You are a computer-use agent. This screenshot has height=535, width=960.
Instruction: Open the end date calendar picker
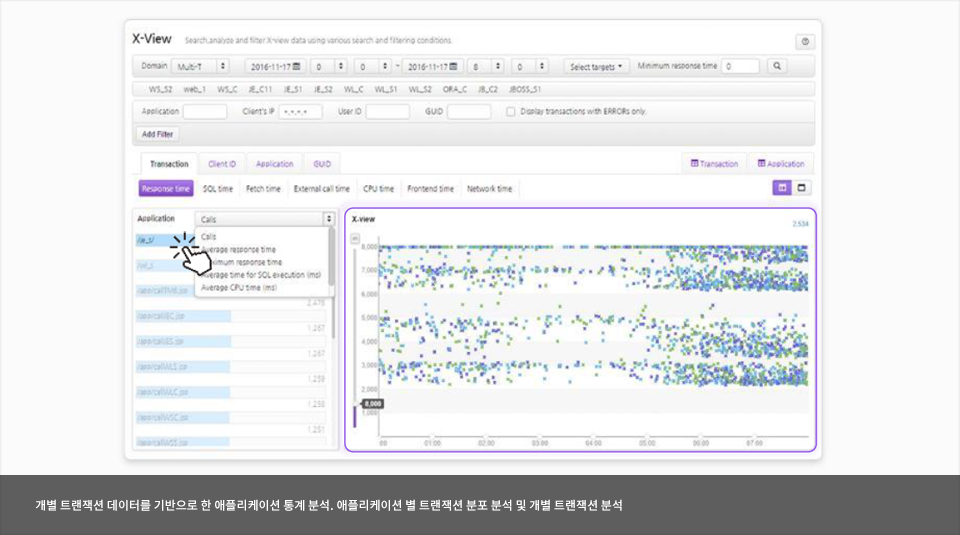453,67
